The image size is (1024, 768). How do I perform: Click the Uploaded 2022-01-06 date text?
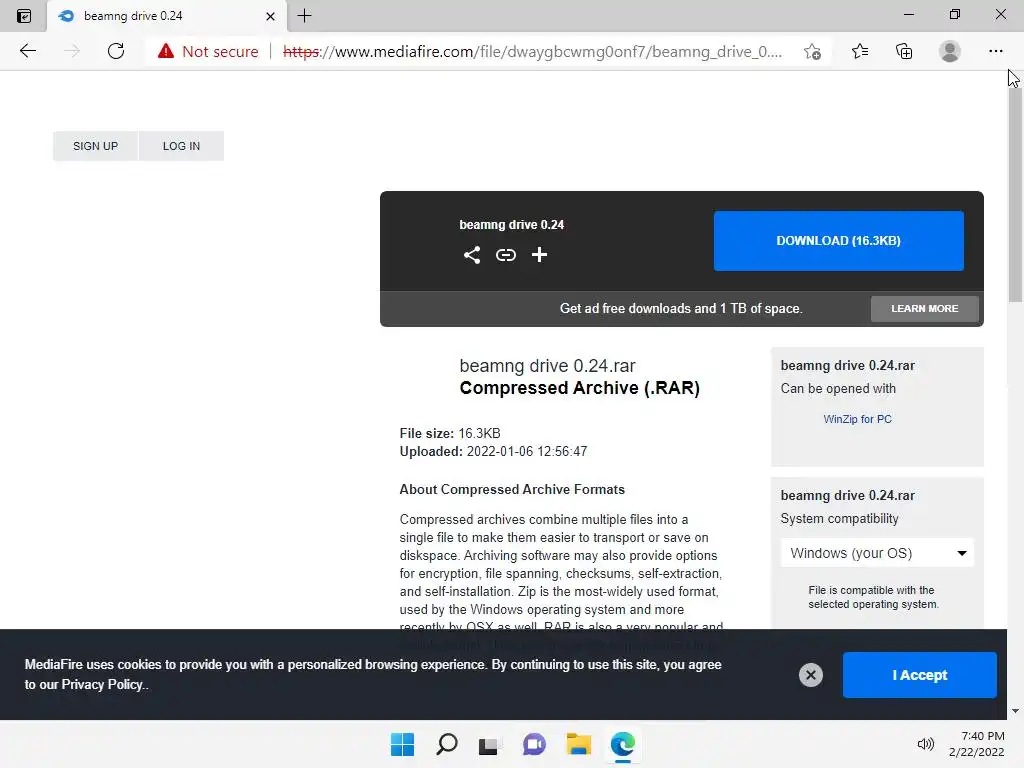493,451
